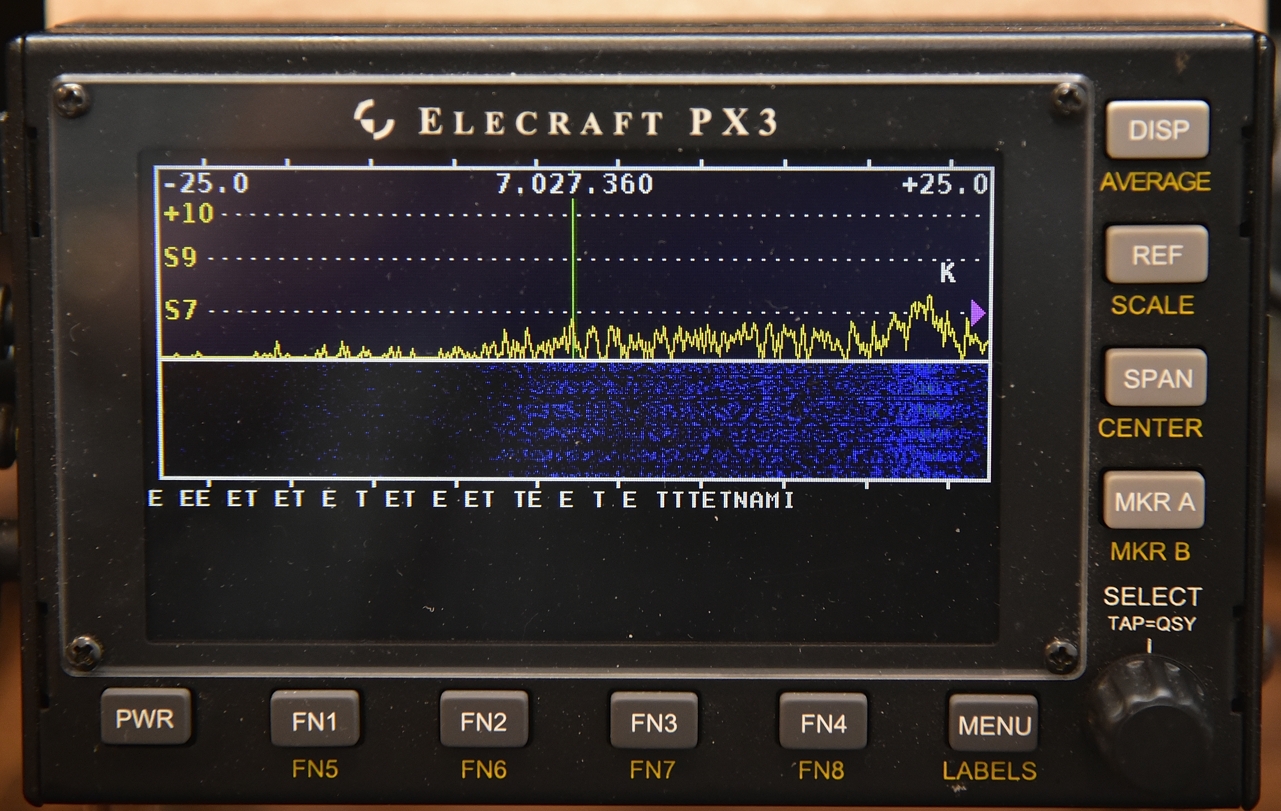The image size is (1281, 811).
Task: Tap the FN2 function button
Action: point(484,719)
